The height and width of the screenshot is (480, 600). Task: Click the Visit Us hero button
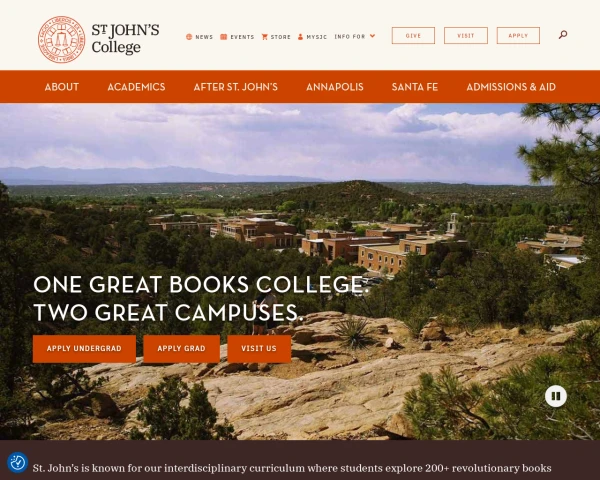(259, 349)
